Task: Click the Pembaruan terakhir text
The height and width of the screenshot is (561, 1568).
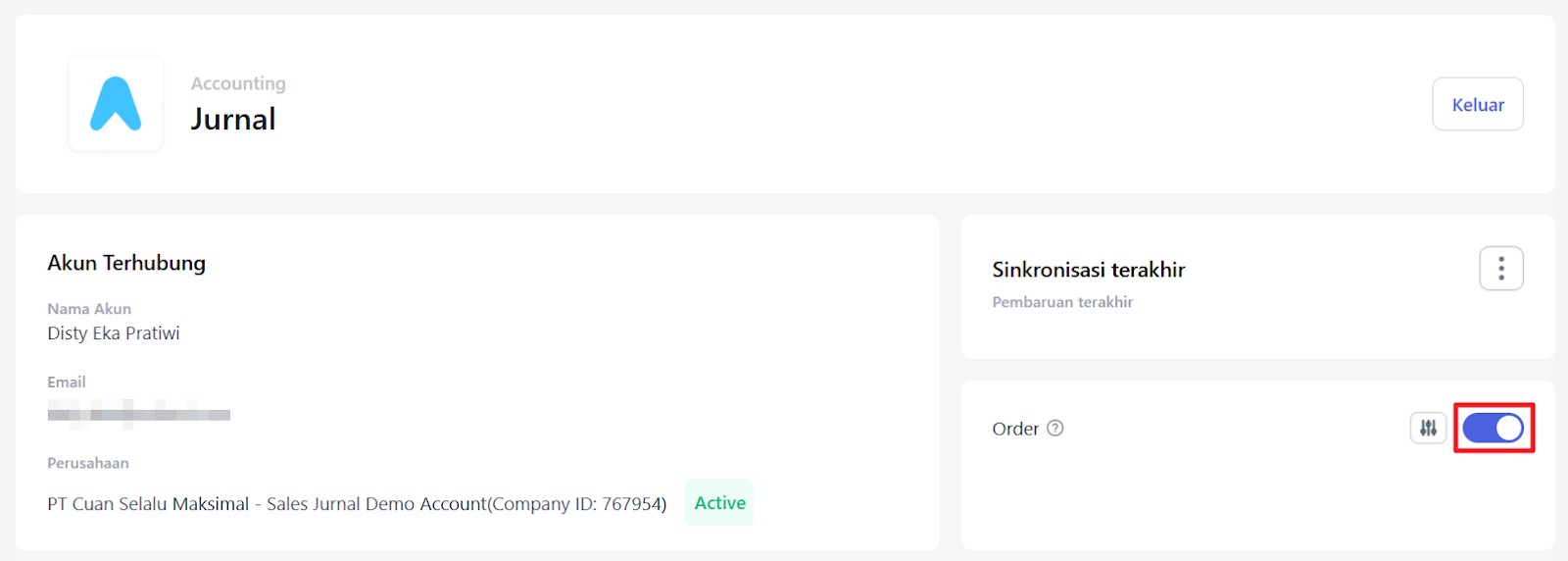Action: [1062, 302]
